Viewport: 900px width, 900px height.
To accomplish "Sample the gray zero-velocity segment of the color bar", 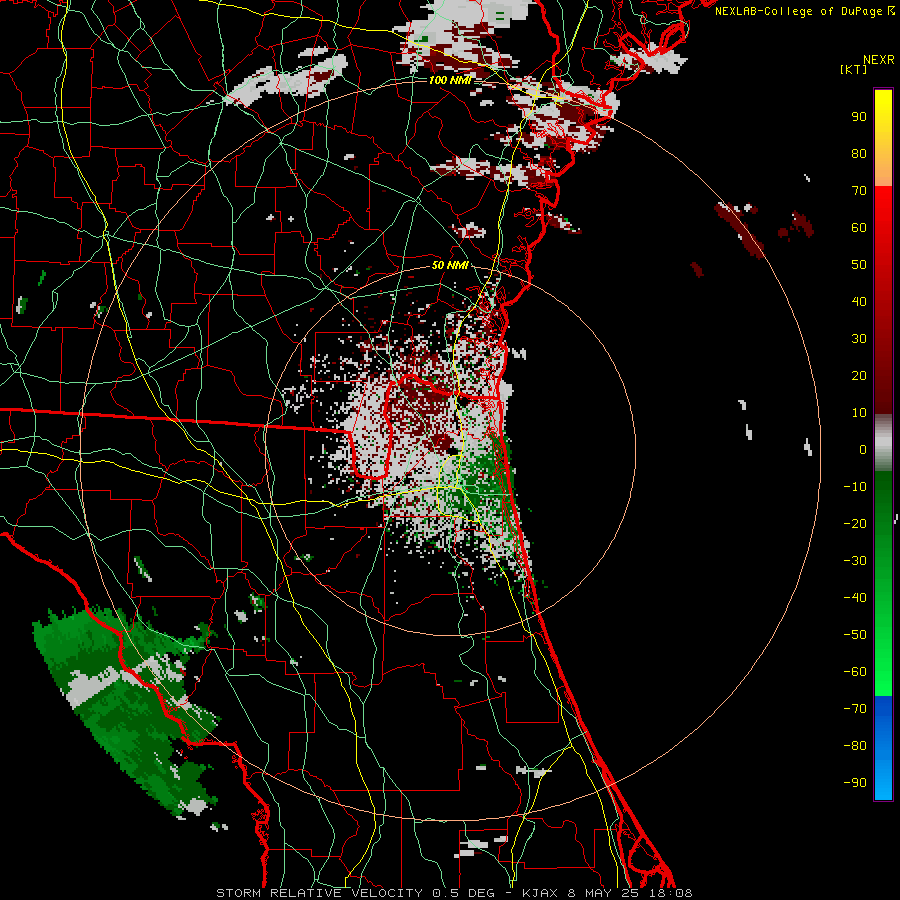I will pyautogui.click(x=883, y=443).
